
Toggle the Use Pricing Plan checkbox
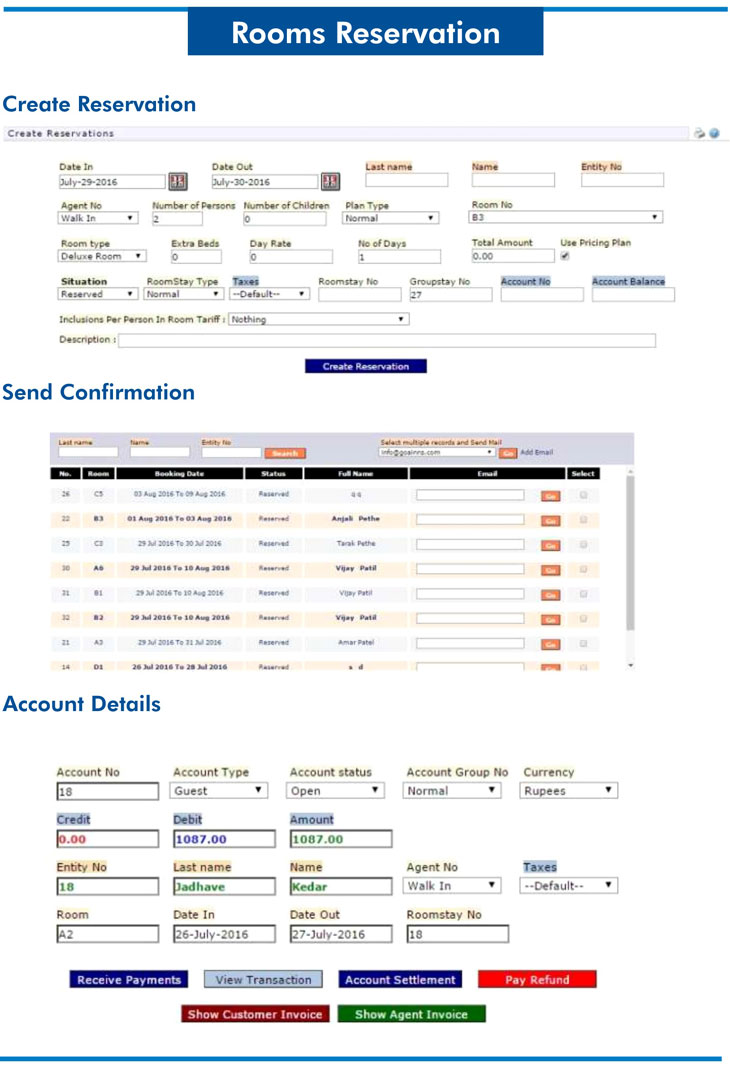coord(565,256)
